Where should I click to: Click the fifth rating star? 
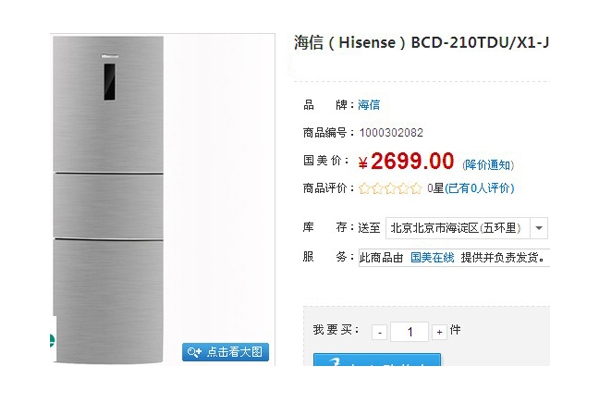click(416, 188)
